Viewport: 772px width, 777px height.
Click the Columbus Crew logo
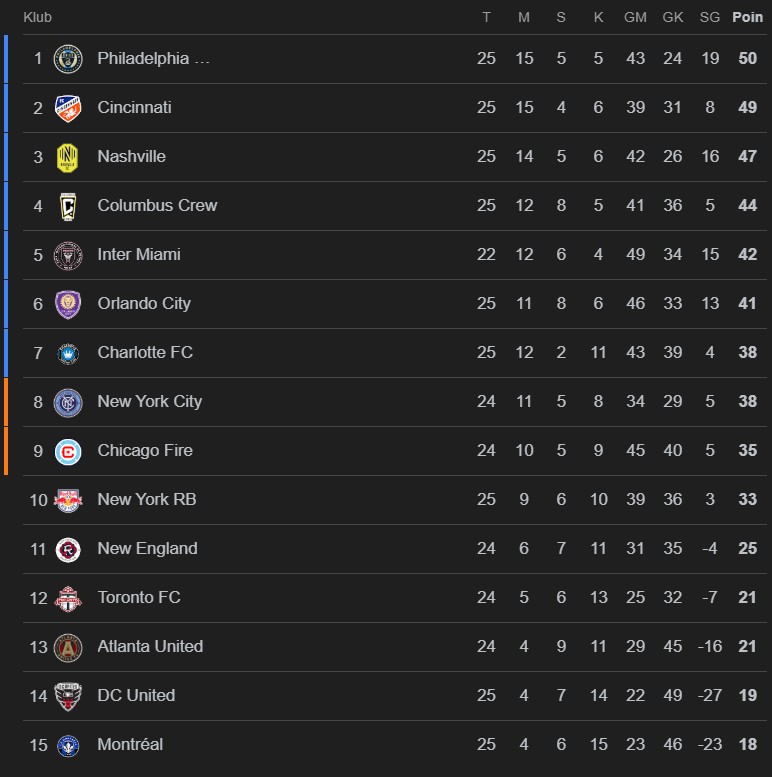coord(68,206)
